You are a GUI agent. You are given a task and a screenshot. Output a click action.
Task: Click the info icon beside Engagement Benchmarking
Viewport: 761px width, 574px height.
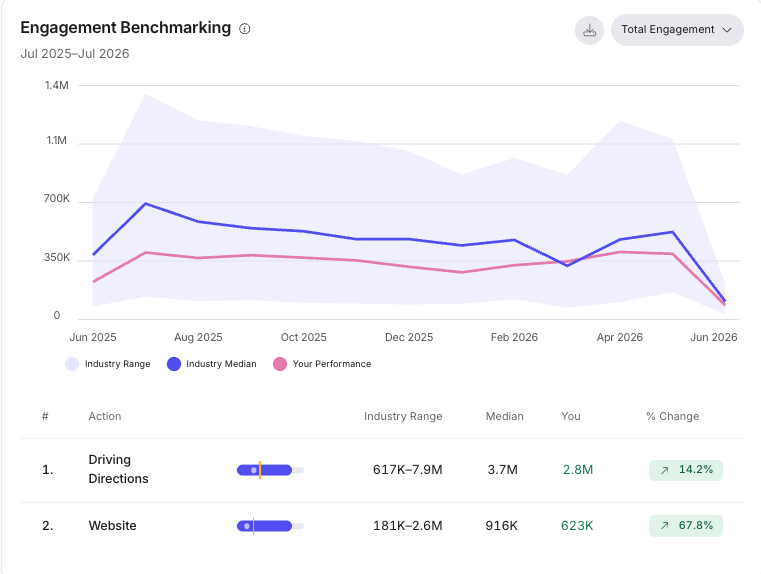[245, 29]
